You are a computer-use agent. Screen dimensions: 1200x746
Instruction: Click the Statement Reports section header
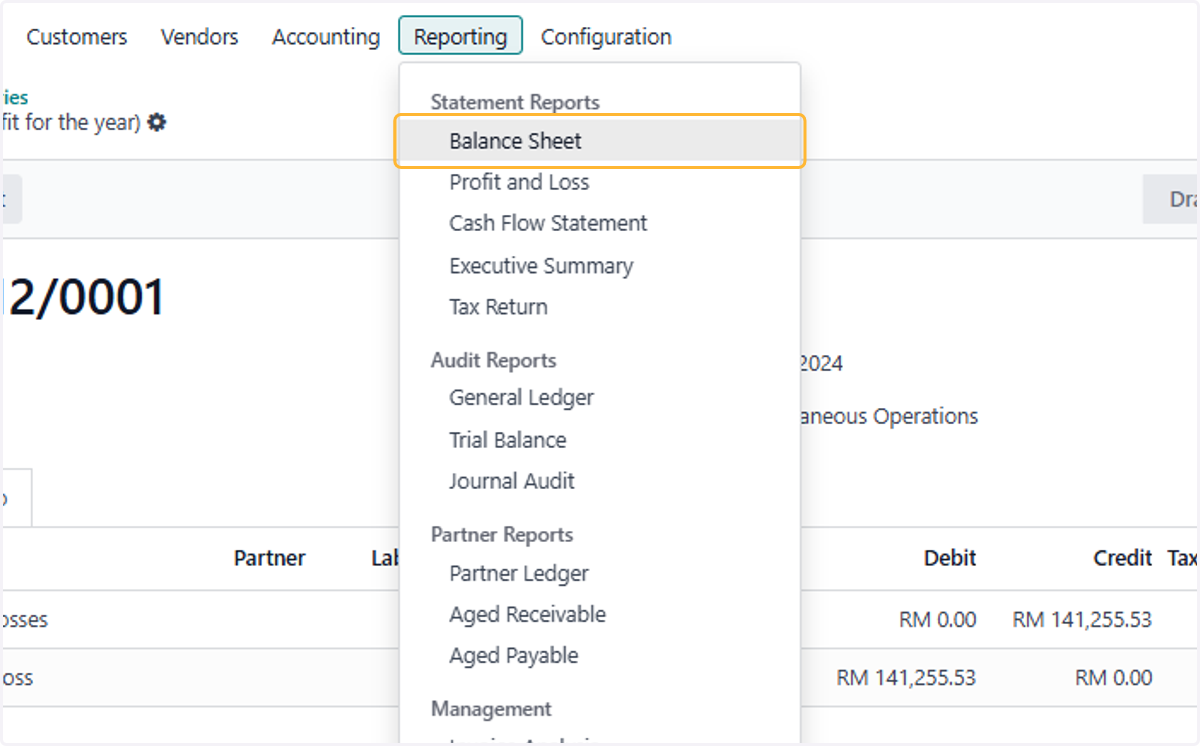coord(515,102)
